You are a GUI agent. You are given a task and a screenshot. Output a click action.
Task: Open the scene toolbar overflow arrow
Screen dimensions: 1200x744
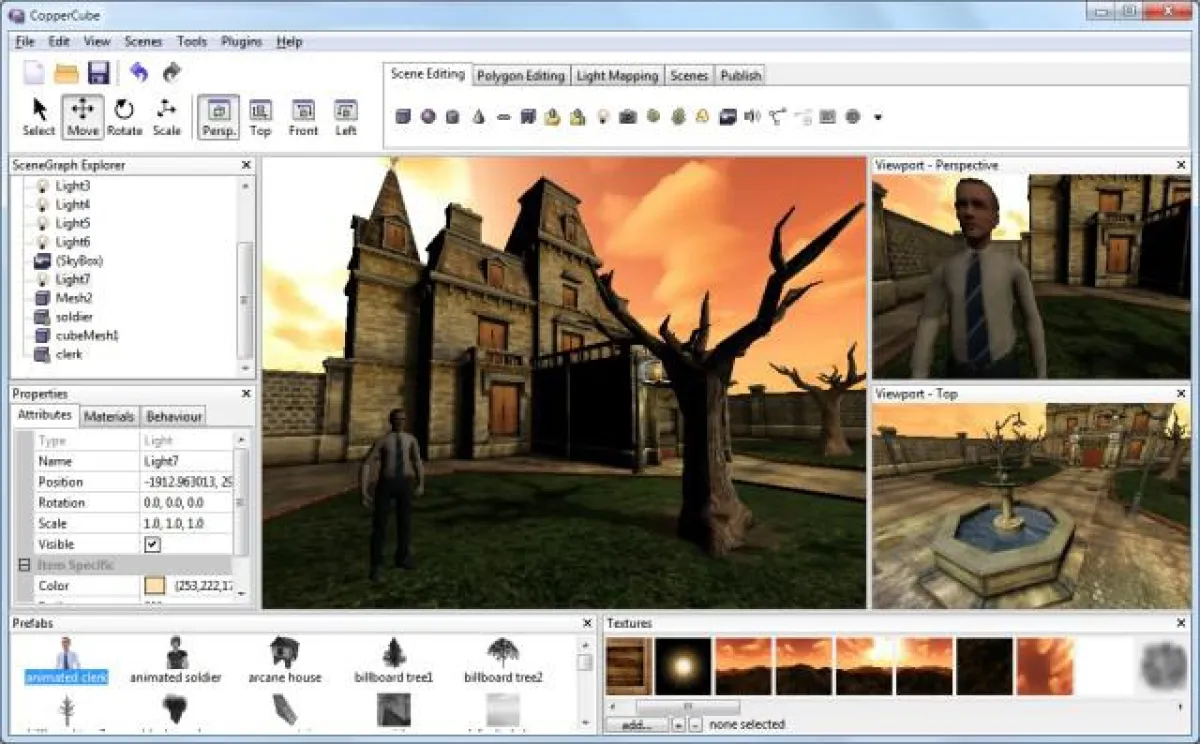pyautogui.click(x=878, y=117)
